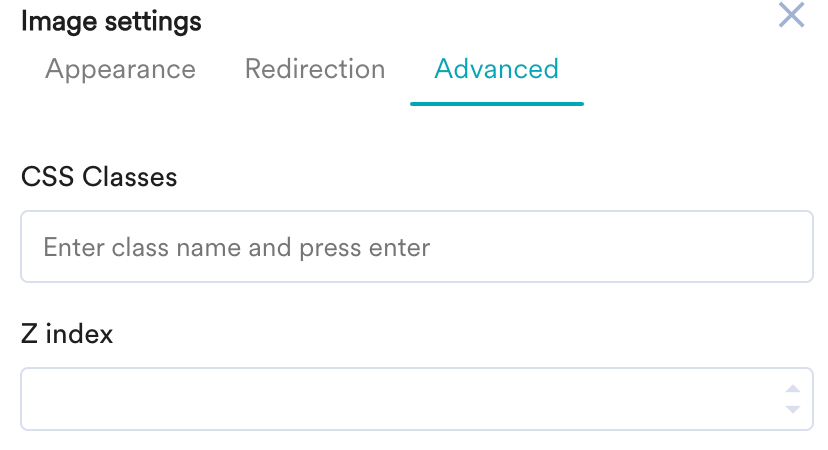Increase Z index with the up arrow

pos(792,389)
